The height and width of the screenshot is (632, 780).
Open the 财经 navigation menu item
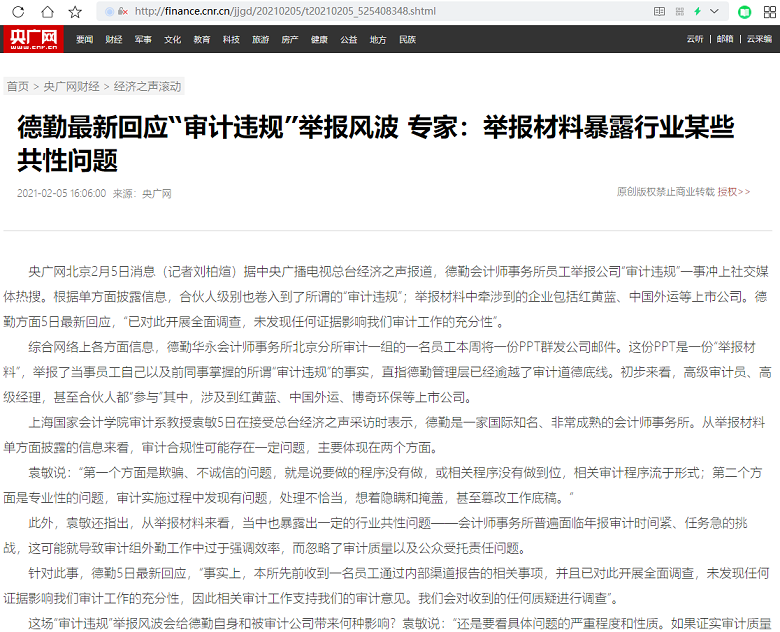coord(113,40)
